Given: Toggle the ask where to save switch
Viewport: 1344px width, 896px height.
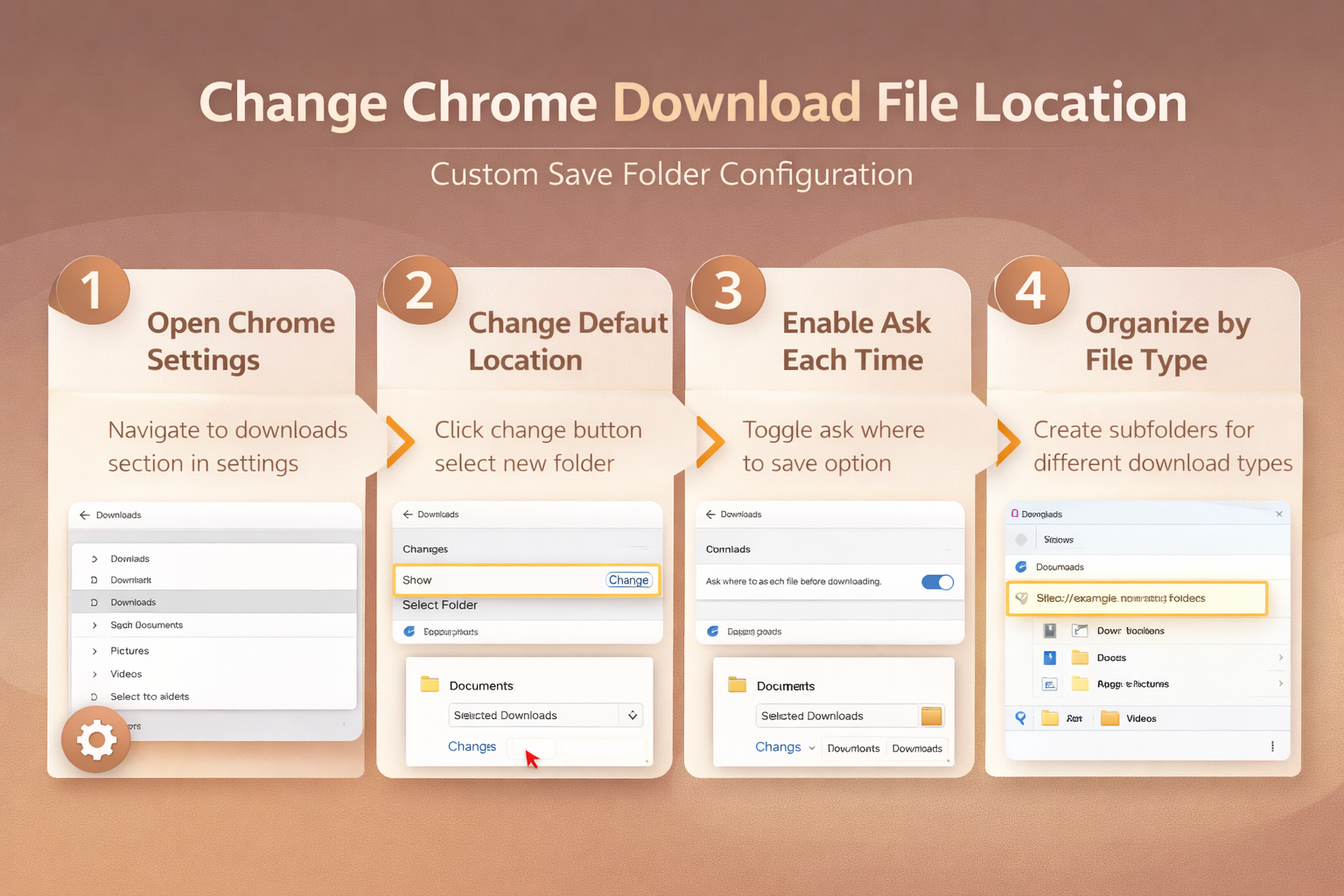Looking at the screenshot, I should (x=937, y=582).
